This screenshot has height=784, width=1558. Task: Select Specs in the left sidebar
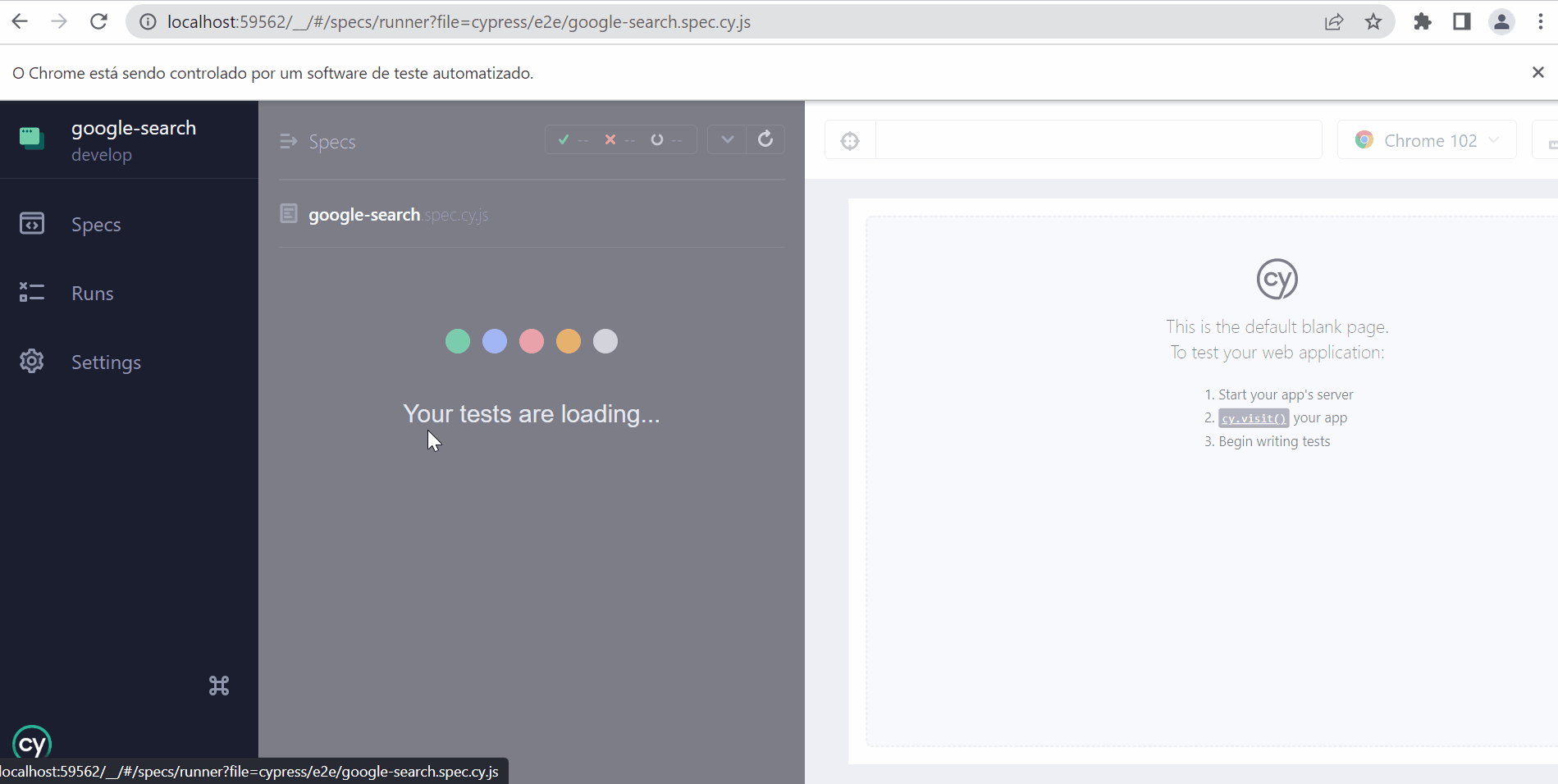[95, 224]
